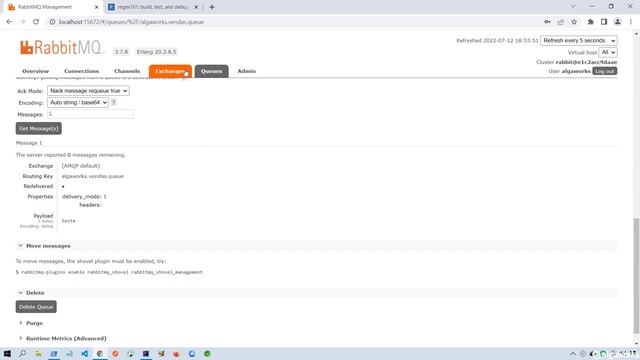Click the Get Message(s) button

click(39, 129)
